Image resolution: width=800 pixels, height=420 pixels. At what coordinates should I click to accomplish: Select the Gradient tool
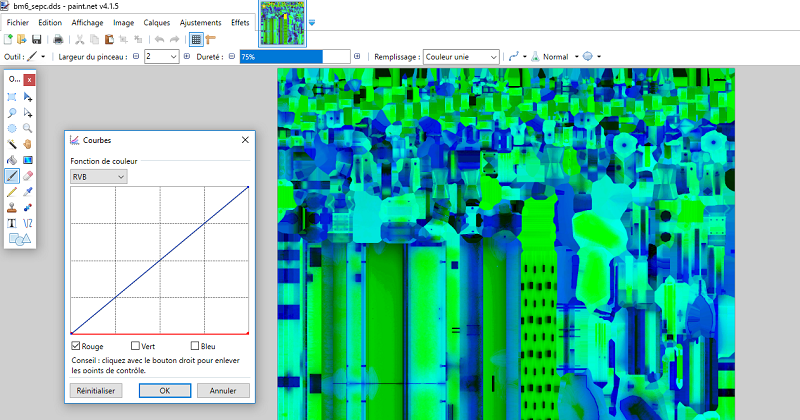[28, 160]
